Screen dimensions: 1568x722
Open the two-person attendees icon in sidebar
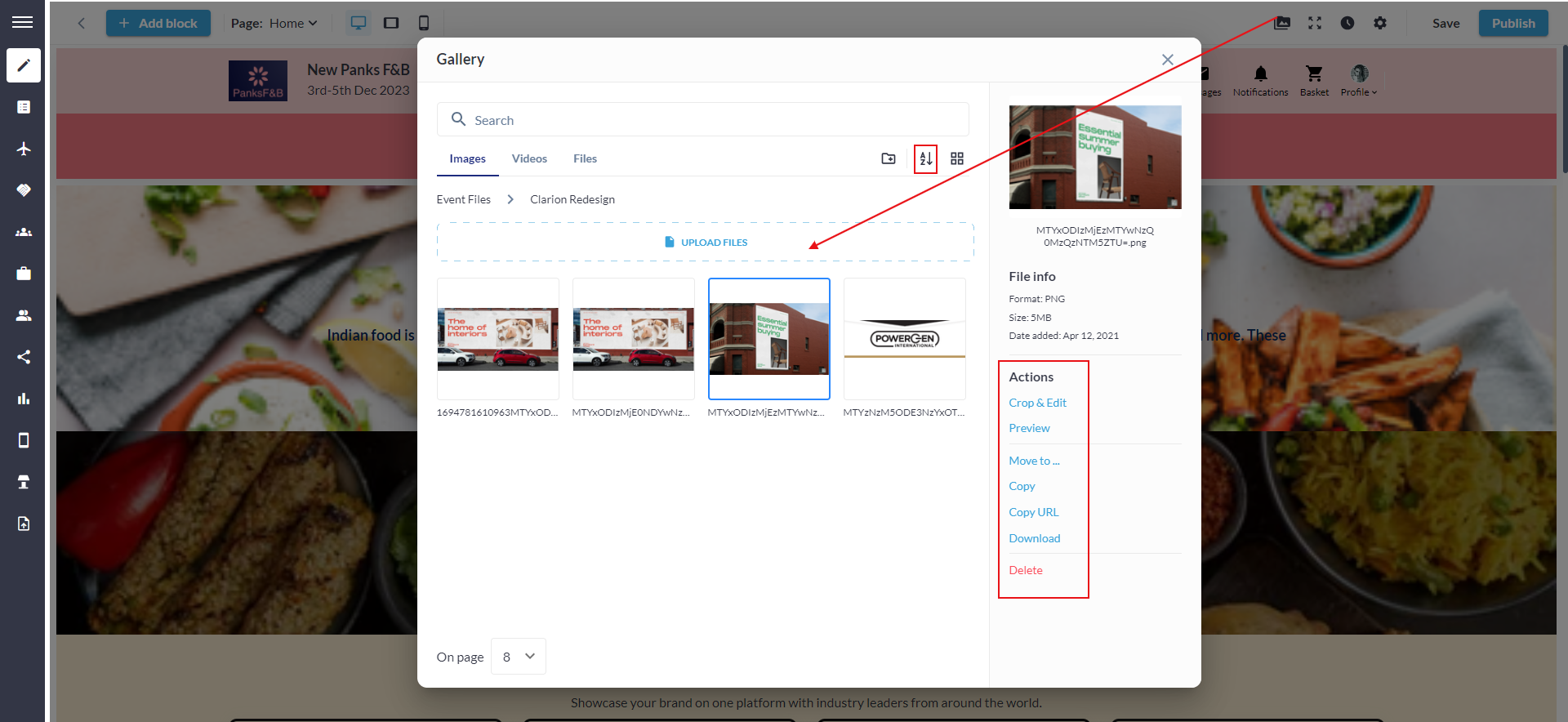click(x=24, y=315)
